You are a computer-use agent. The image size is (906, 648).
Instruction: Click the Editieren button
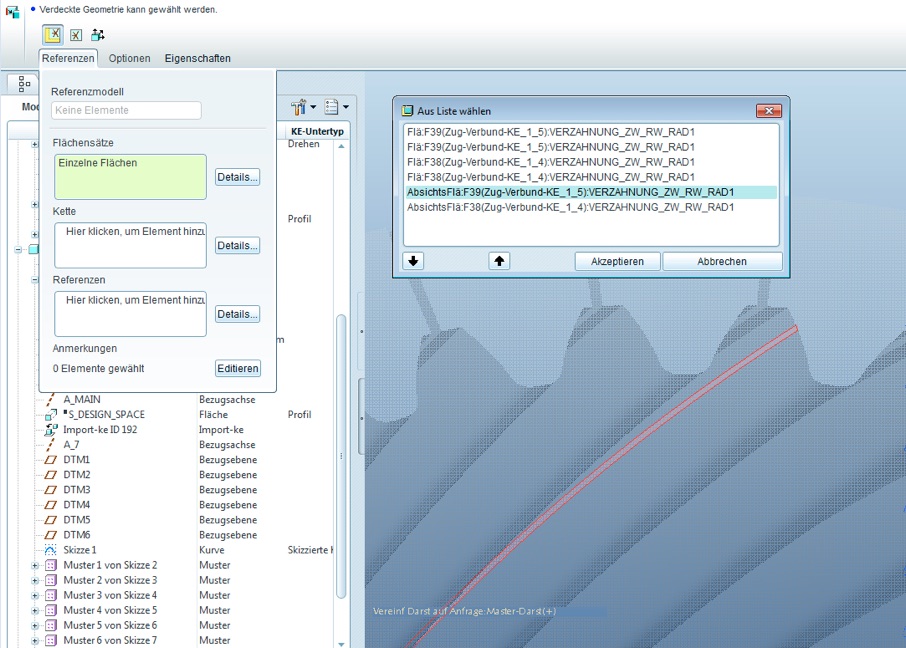238,368
